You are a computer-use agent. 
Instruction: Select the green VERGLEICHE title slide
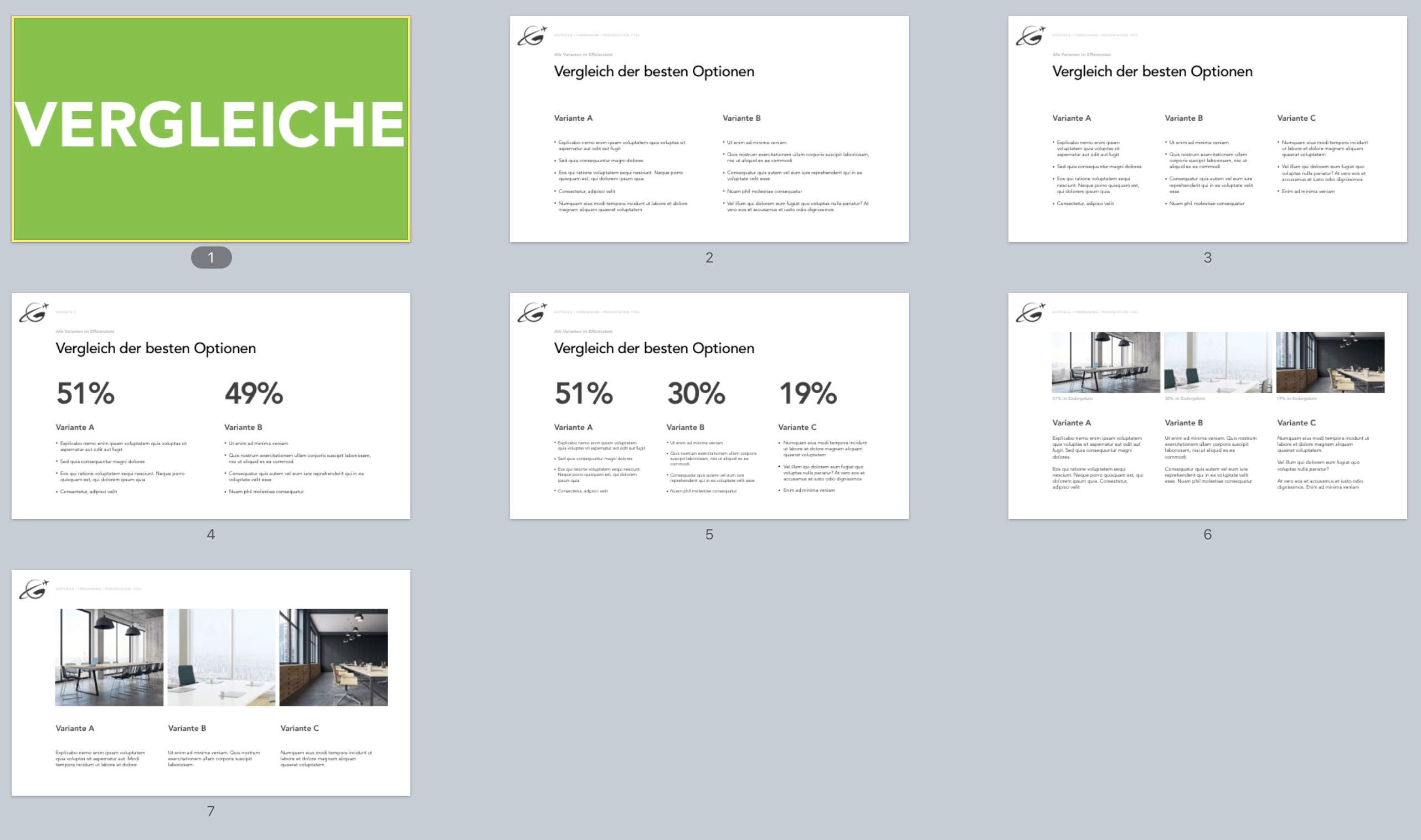210,128
